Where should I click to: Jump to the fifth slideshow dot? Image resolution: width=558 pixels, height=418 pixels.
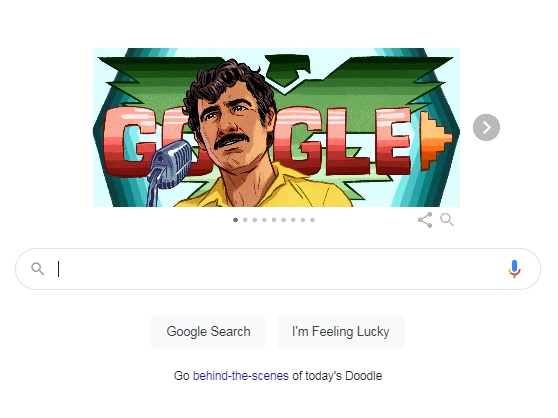(x=274, y=220)
